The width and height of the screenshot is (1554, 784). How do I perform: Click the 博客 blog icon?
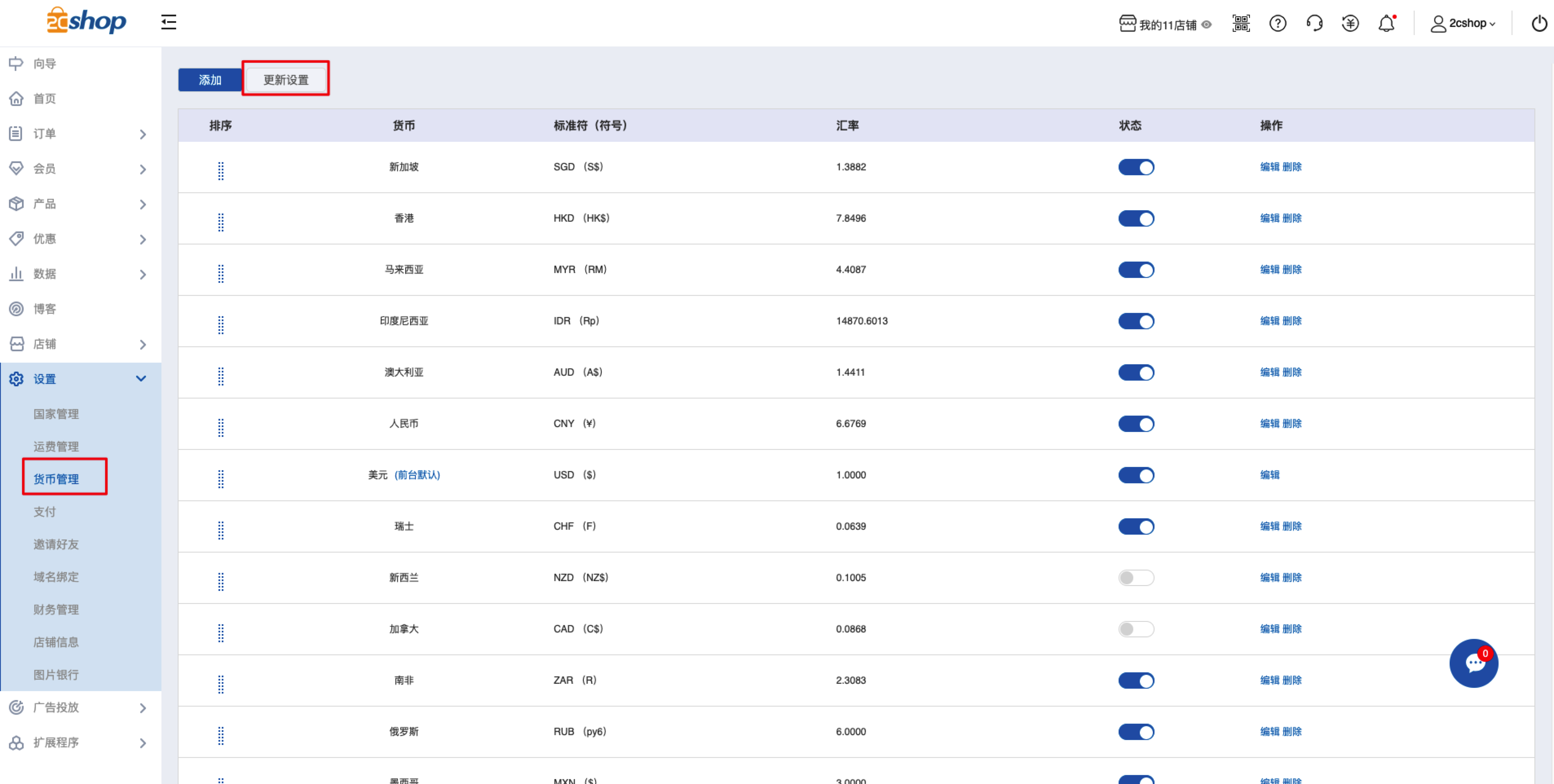point(16,309)
